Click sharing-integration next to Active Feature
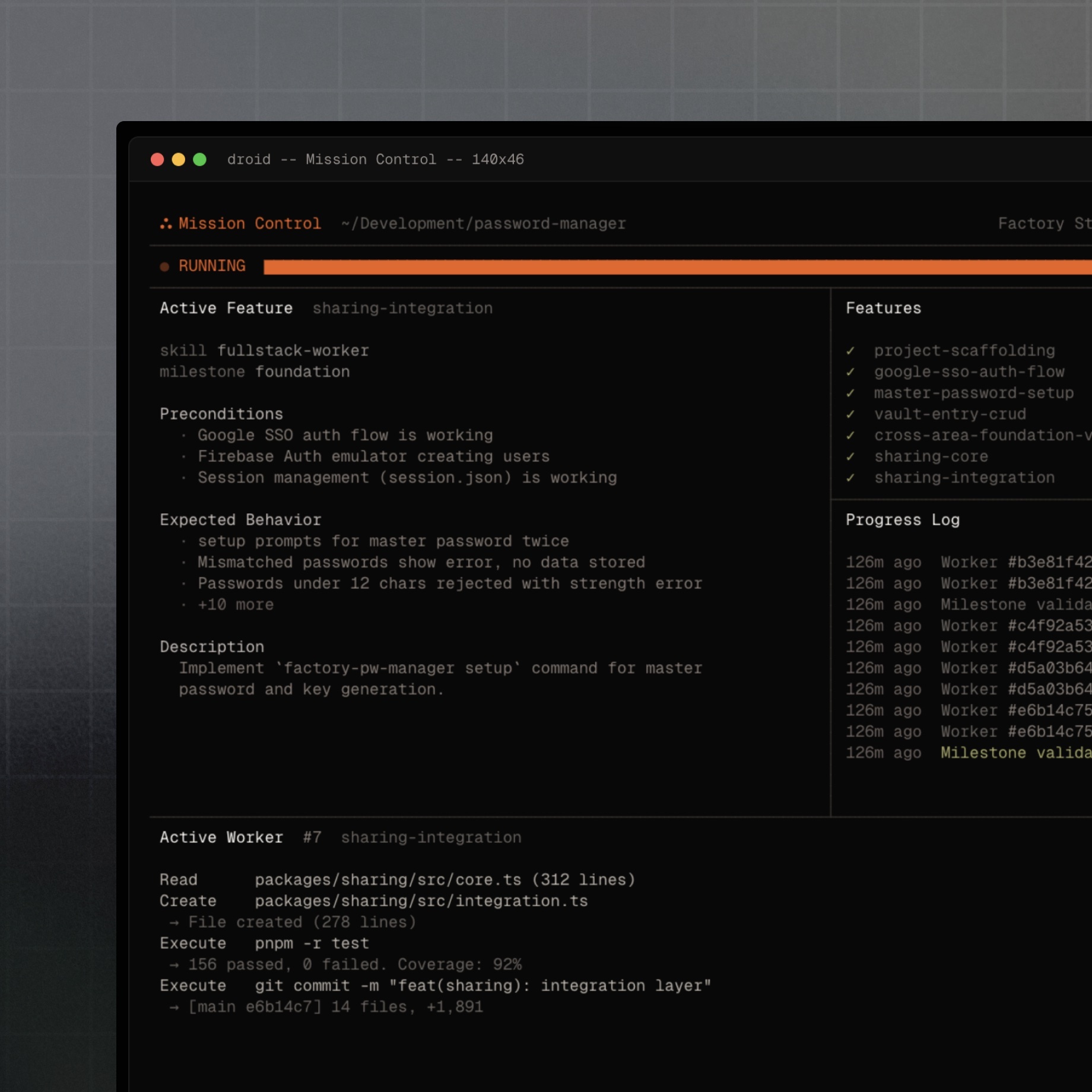 click(402, 309)
